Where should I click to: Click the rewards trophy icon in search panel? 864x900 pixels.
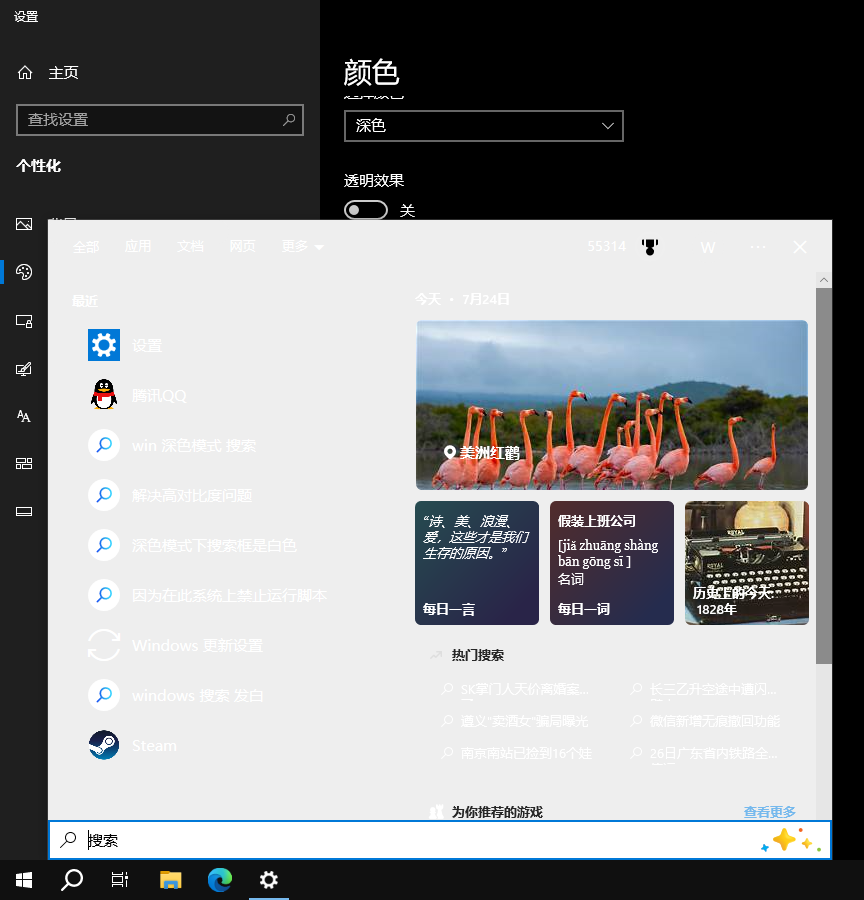pyautogui.click(x=650, y=247)
